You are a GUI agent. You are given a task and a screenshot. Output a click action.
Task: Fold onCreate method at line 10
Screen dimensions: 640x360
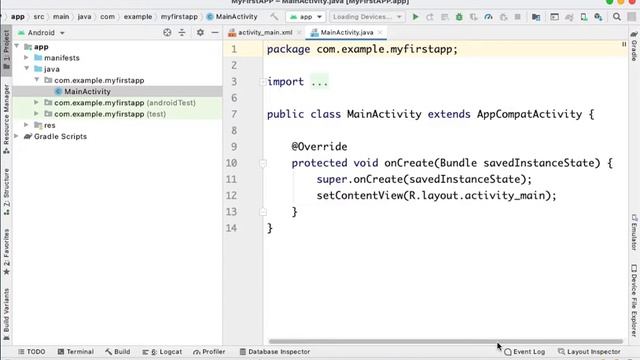tap(263, 164)
